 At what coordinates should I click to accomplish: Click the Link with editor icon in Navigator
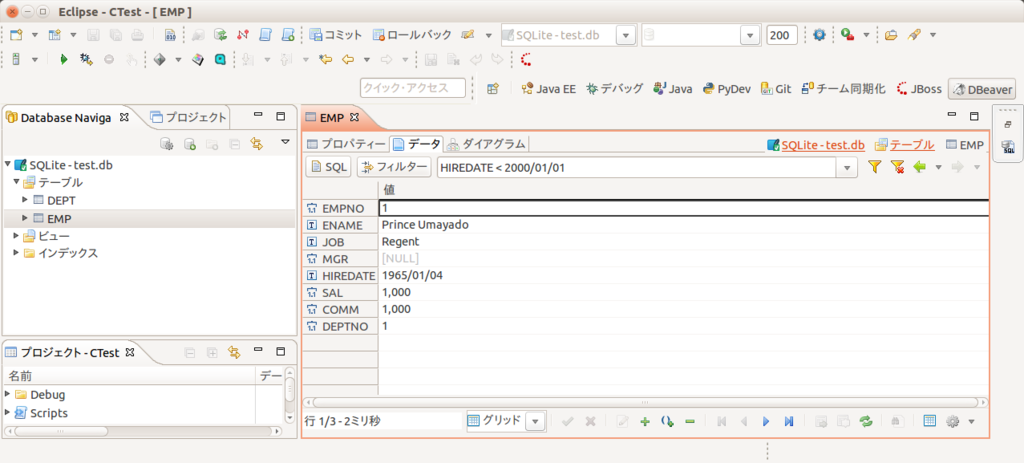tap(257, 144)
